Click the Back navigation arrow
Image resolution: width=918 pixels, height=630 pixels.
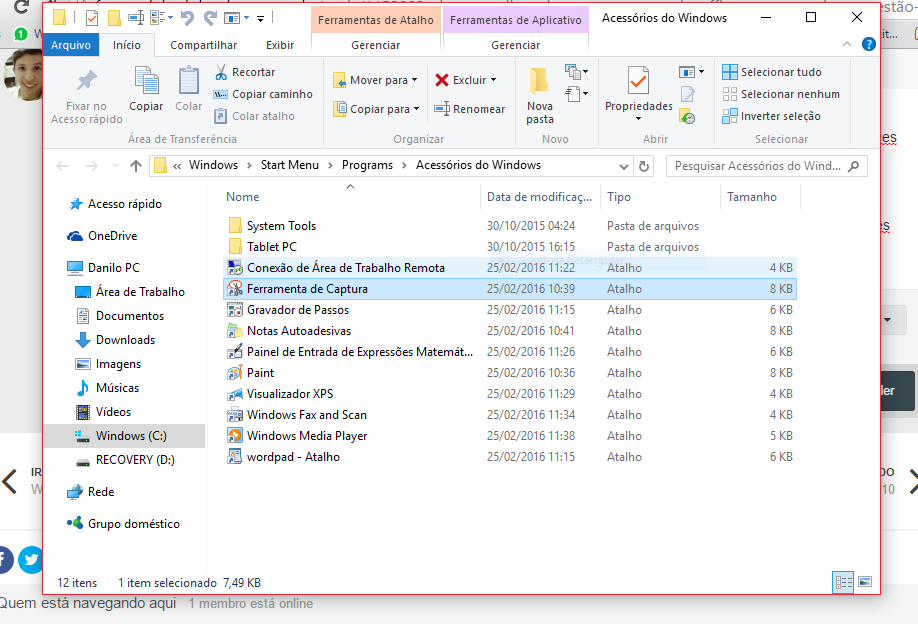pos(62,166)
